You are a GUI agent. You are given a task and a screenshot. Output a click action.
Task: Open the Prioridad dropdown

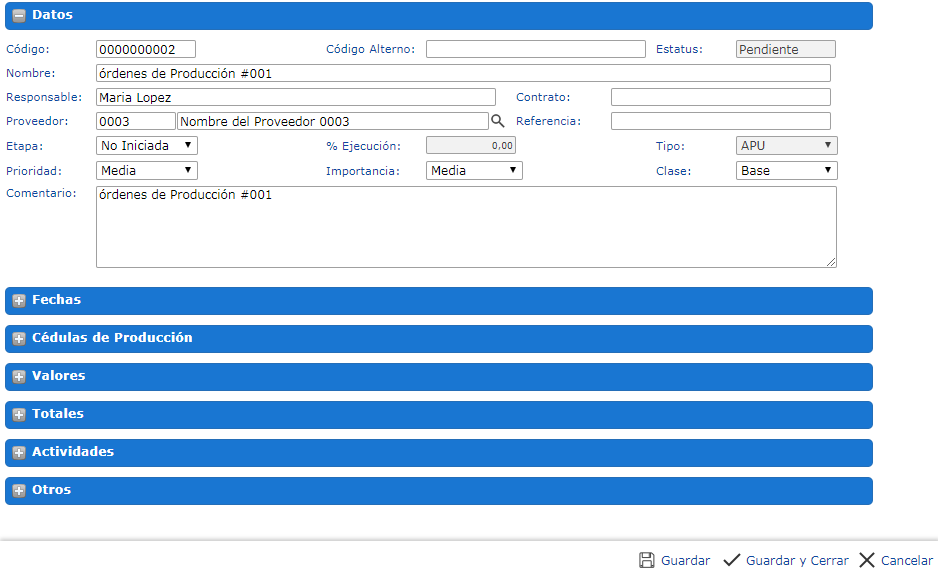click(x=147, y=171)
